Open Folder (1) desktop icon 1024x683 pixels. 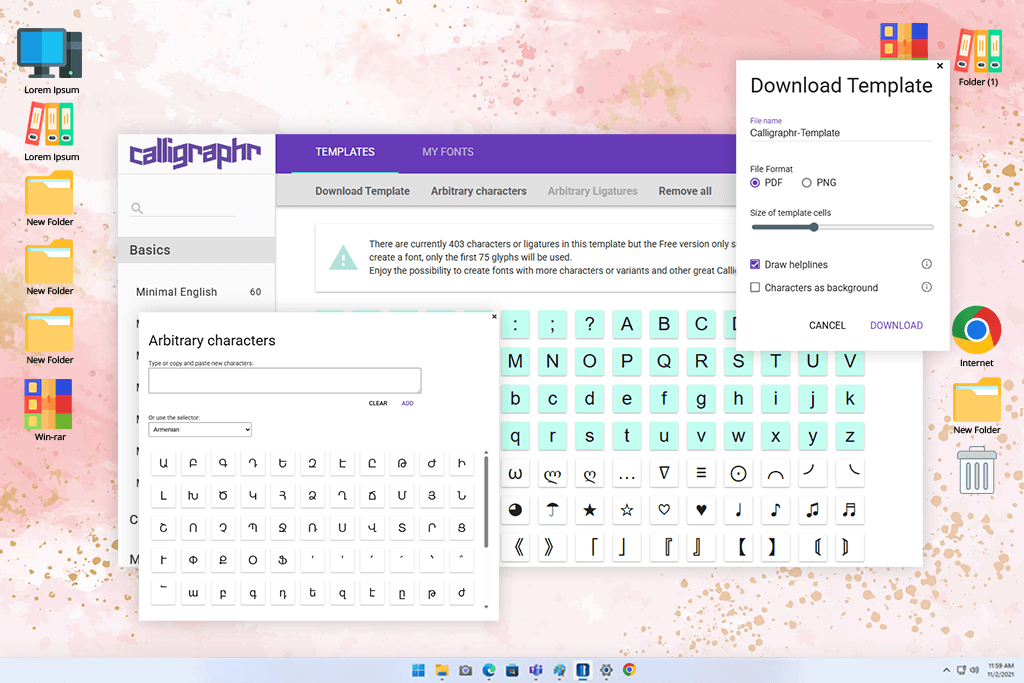(978, 57)
